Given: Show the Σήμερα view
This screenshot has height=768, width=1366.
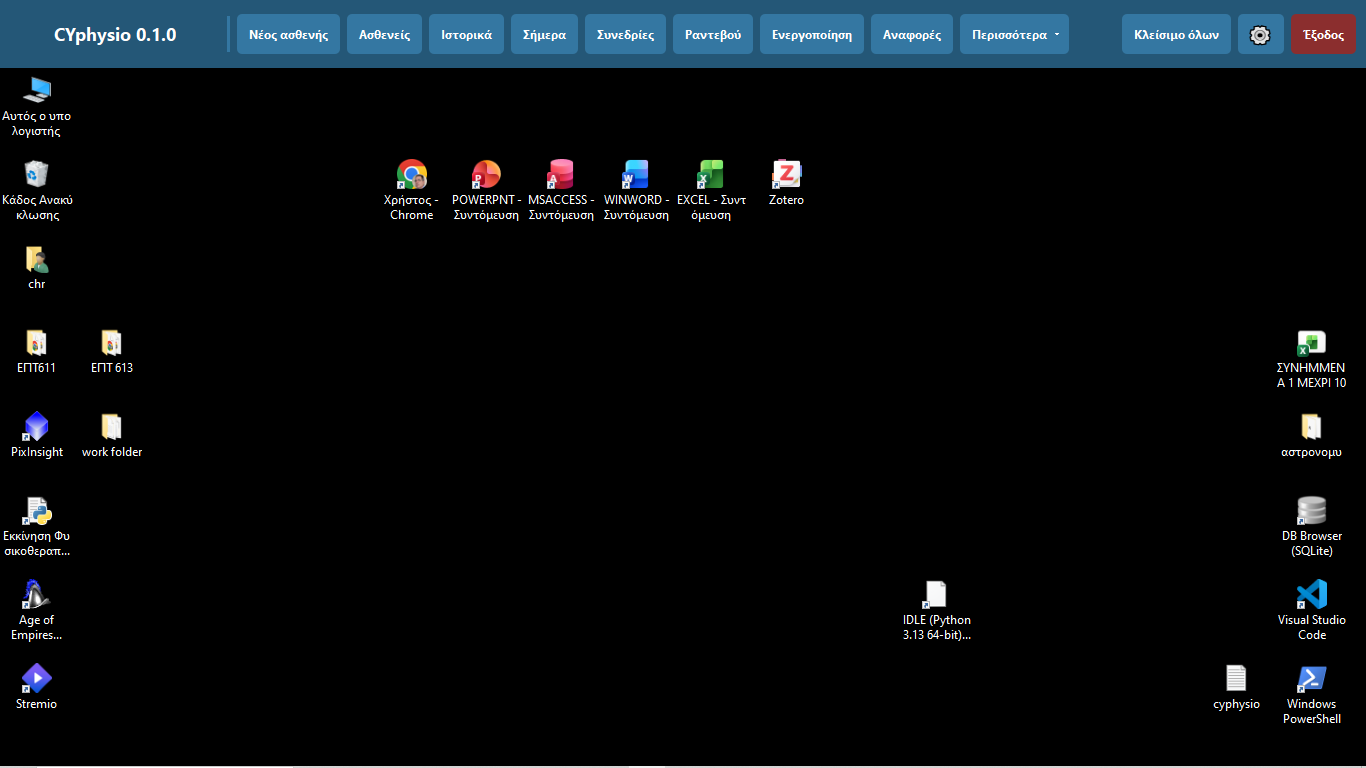Looking at the screenshot, I should [544, 34].
